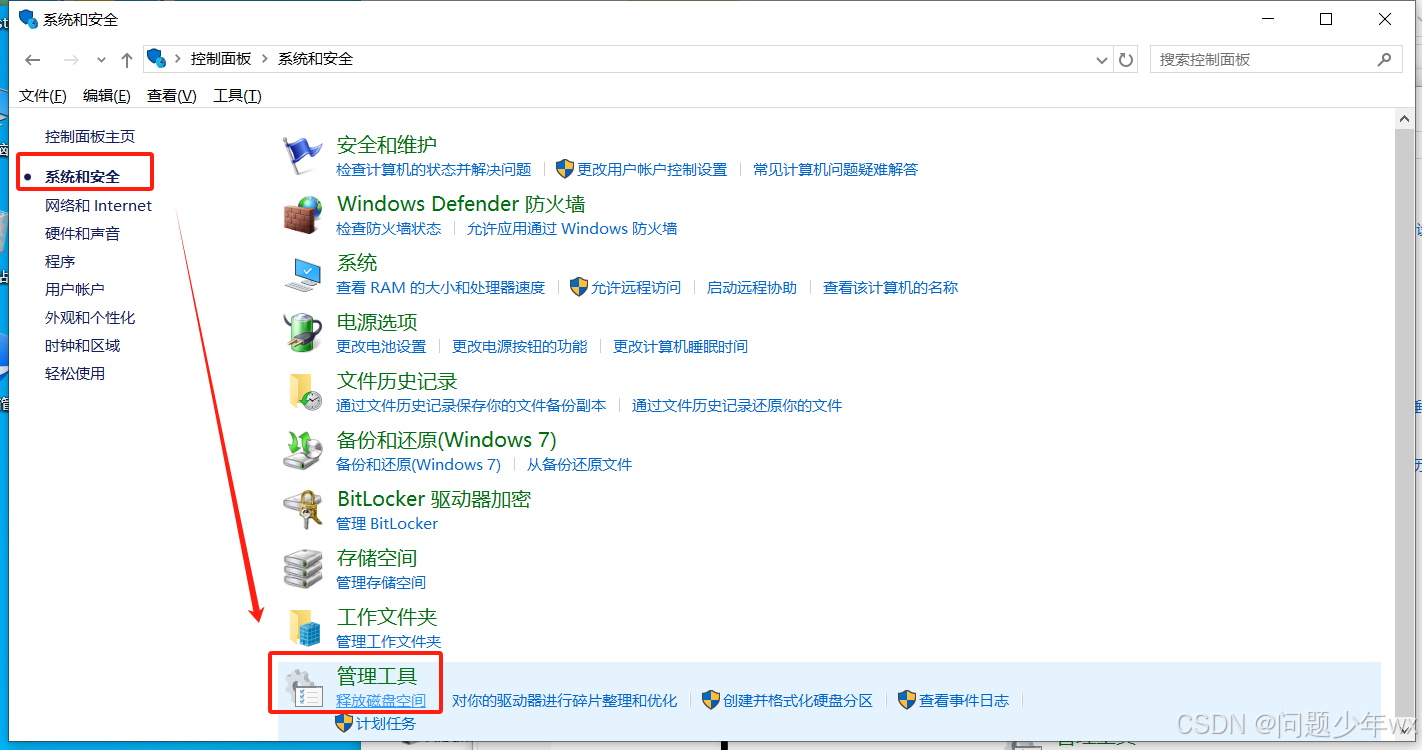This screenshot has width=1422, height=750.
Task: Click the Work Folders icon
Action: tap(305, 627)
